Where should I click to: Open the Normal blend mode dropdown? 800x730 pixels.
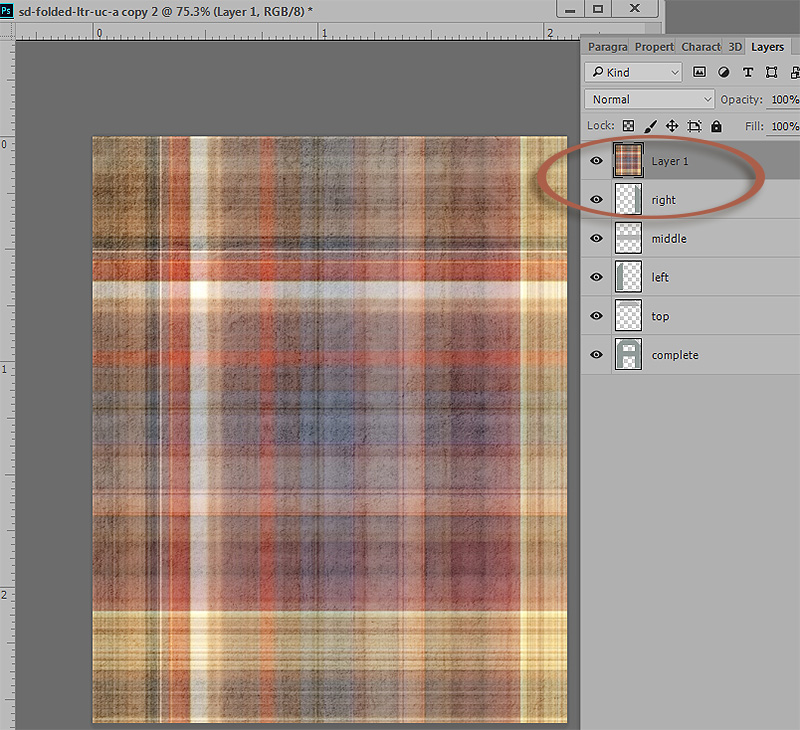pos(649,99)
